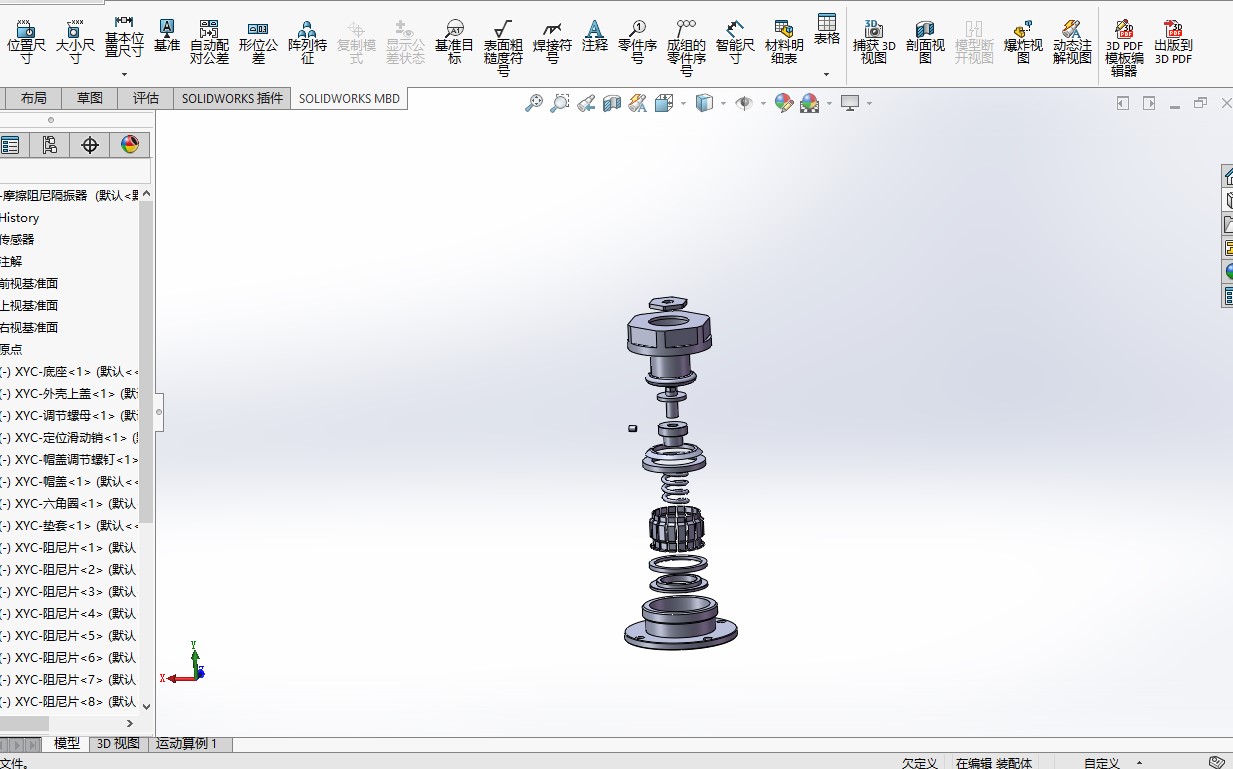The width and height of the screenshot is (1233, 769).
Task: Open the 3D PDF 模板编辑器
Action: pyautogui.click(x=1124, y=47)
